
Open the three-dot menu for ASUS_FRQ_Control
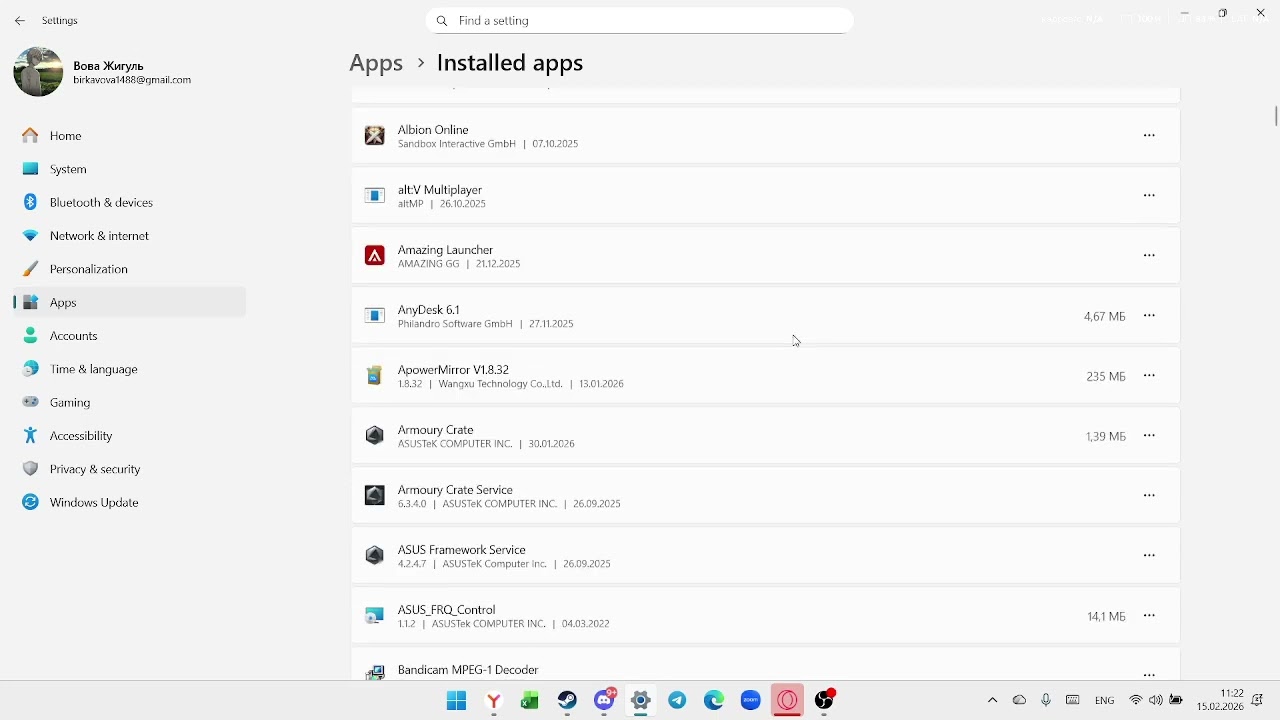1149,616
